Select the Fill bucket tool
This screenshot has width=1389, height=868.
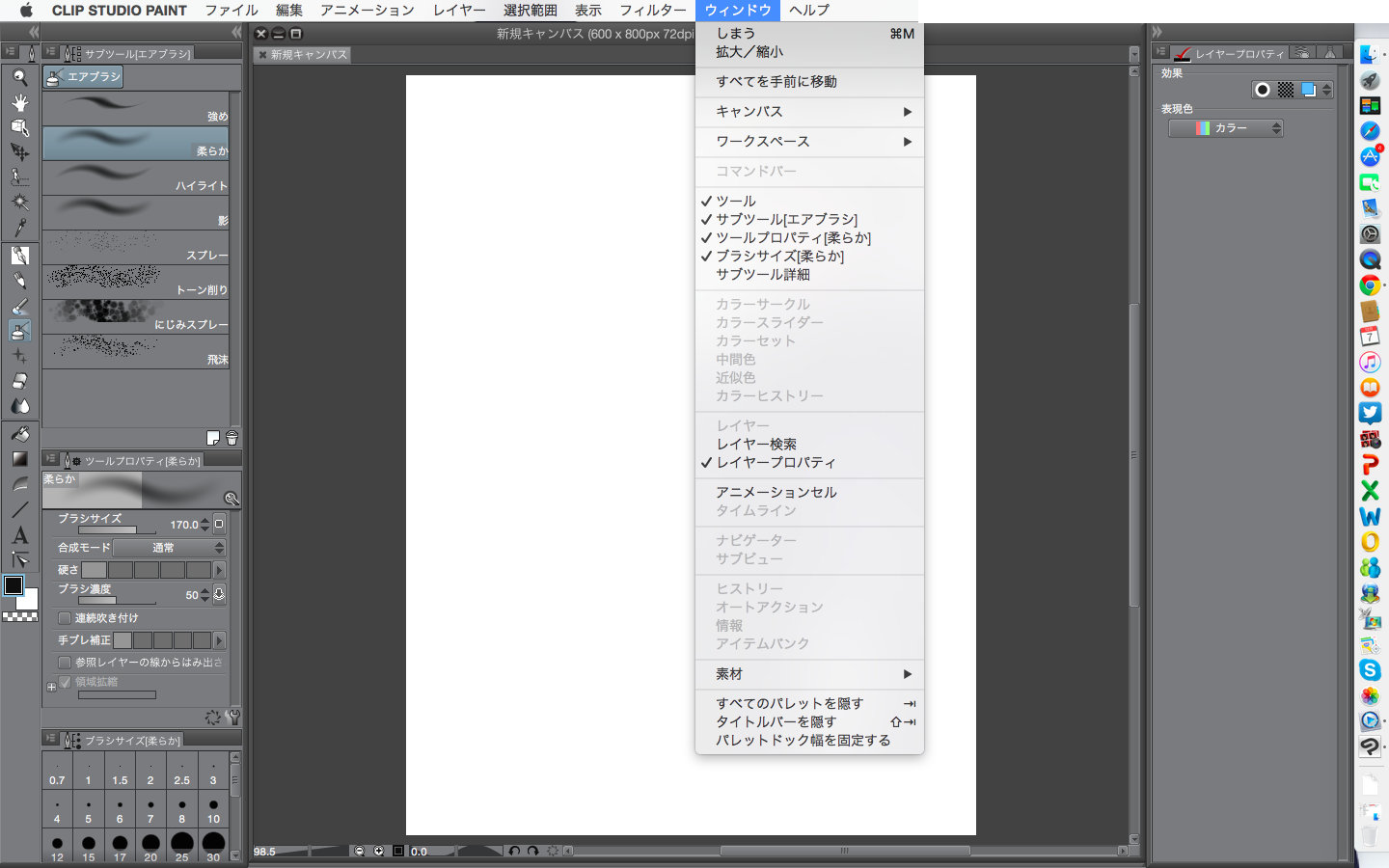coord(19,434)
